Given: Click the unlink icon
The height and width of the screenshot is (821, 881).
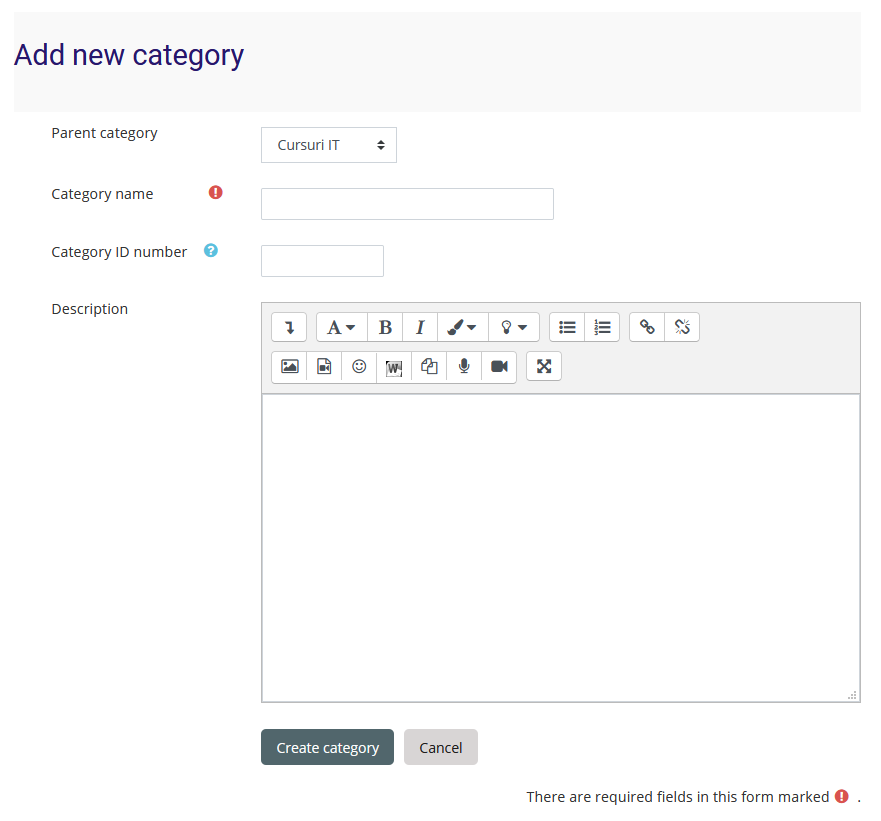Looking at the screenshot, I should (682, 327).
